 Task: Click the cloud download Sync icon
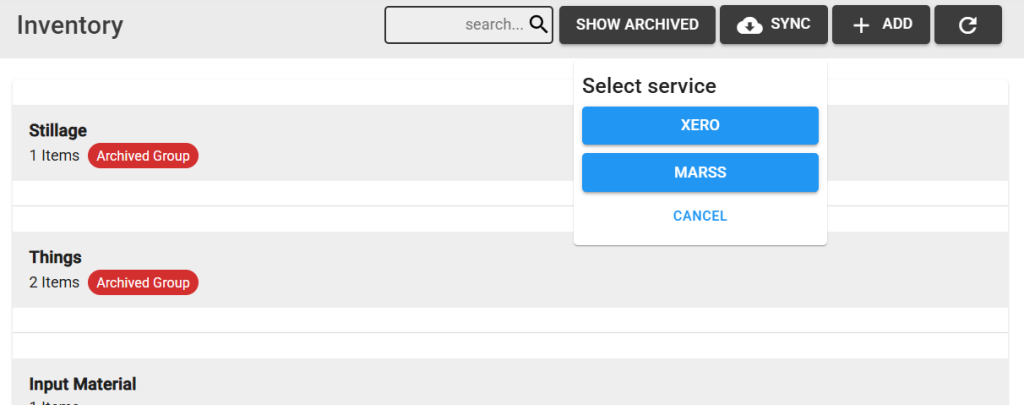pyautogui.click(x=749, y=25)
